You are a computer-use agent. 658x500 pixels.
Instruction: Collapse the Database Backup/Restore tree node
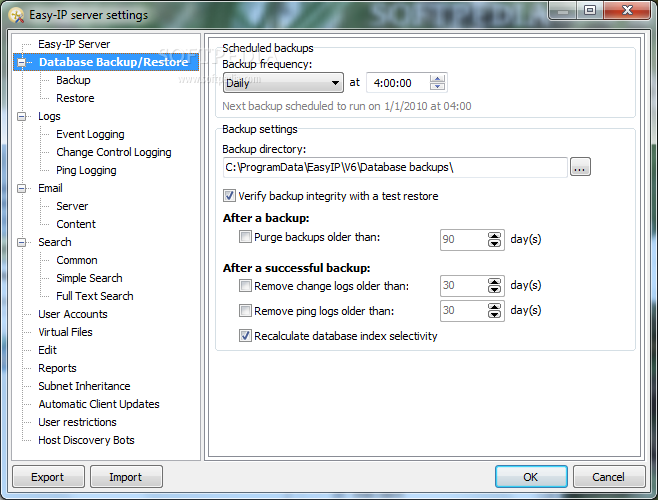click(x=21, y=63)
